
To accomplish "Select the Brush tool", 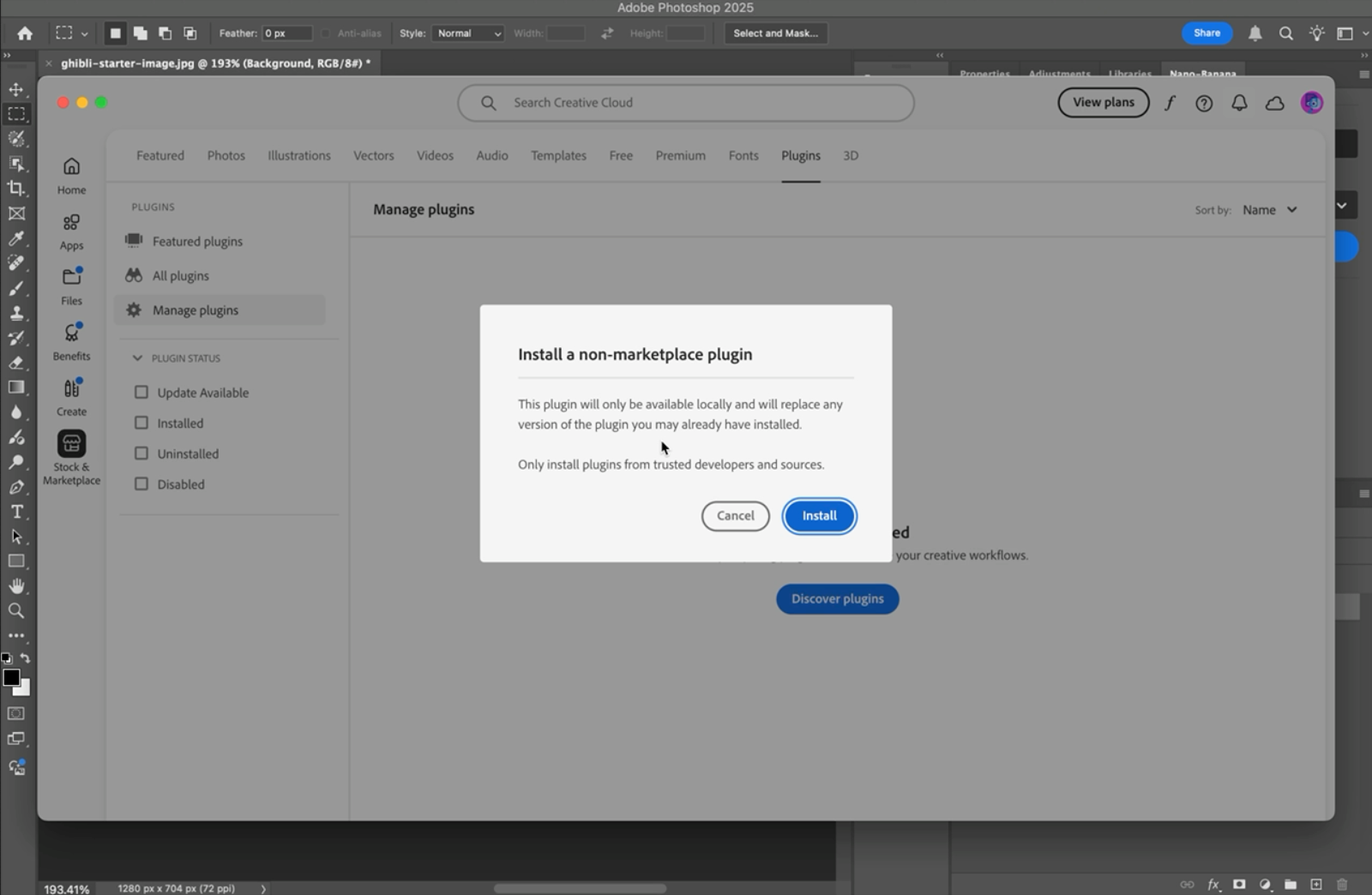I will coord(16,288).
